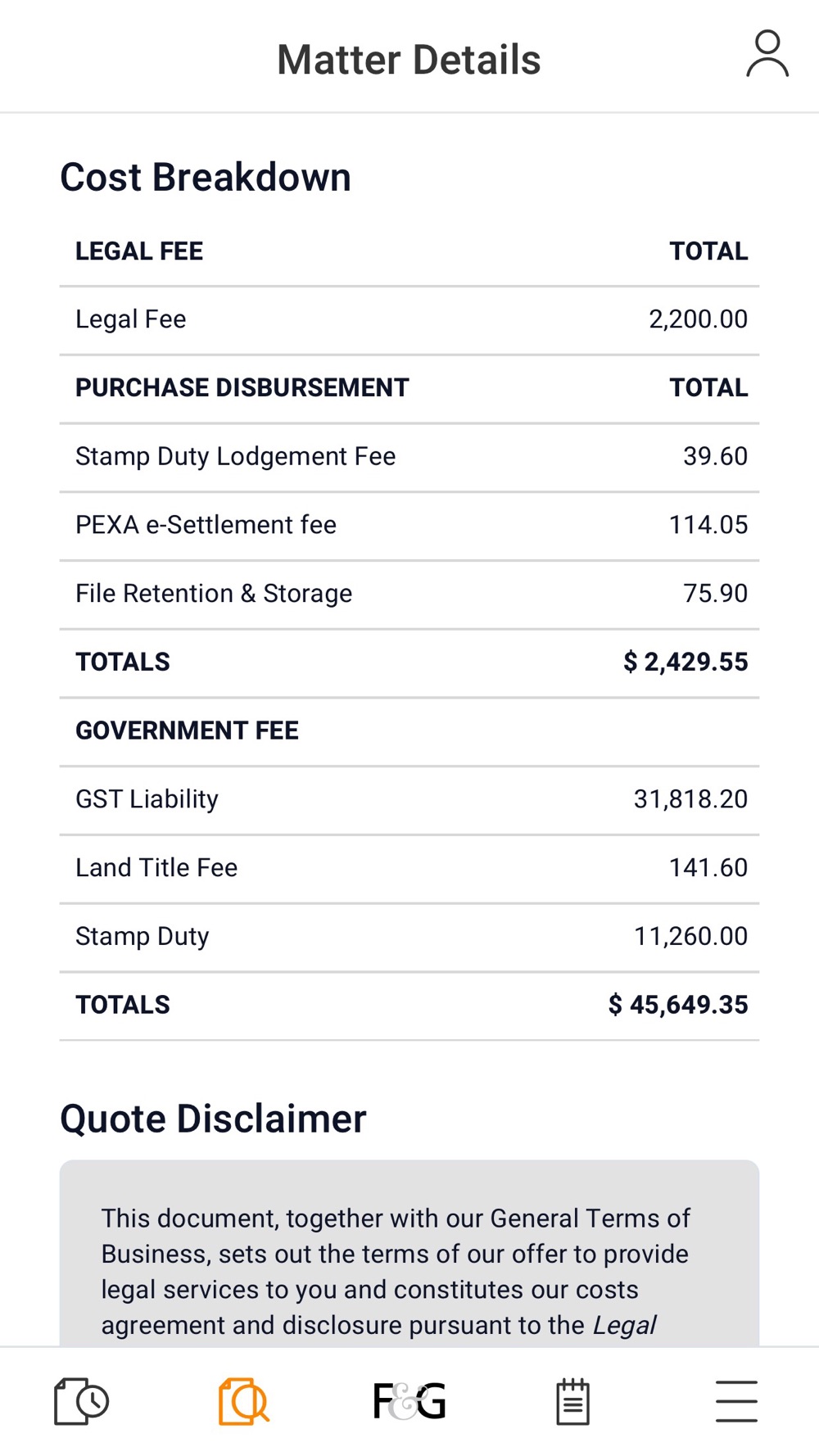Viewport: 819px width, 1456px height.
Task: Tap the folder with clock icon
Action: pyautogui.click(x=81, y=1401)
